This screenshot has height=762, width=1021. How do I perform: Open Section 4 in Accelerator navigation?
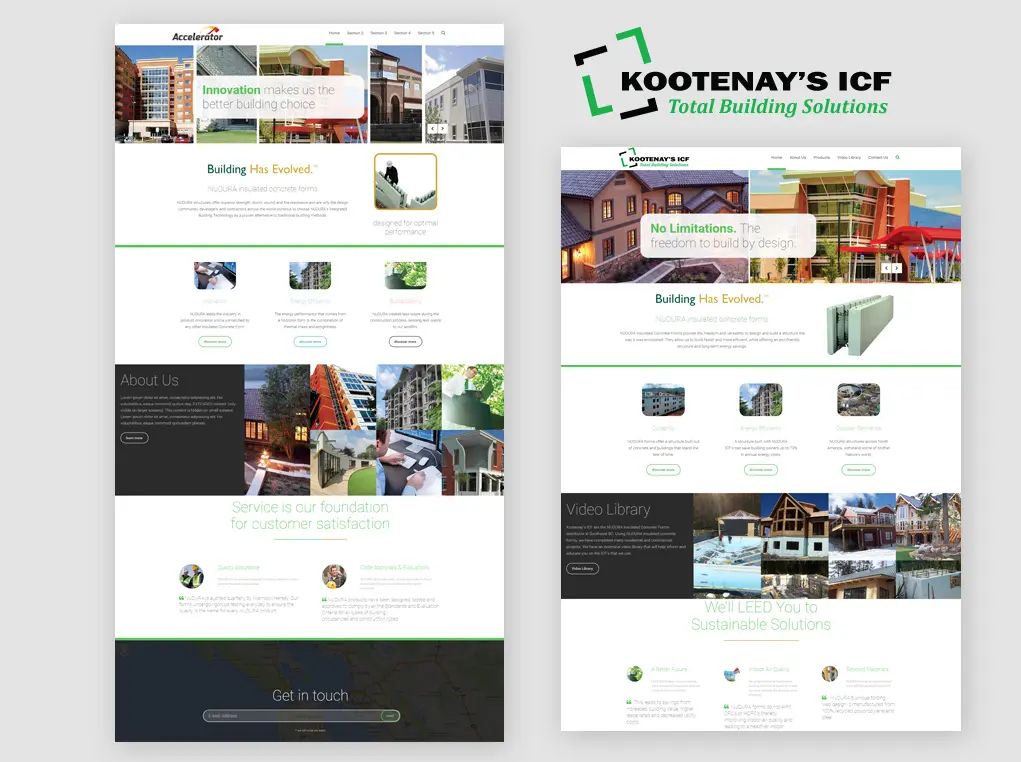(x=402, y=33)
